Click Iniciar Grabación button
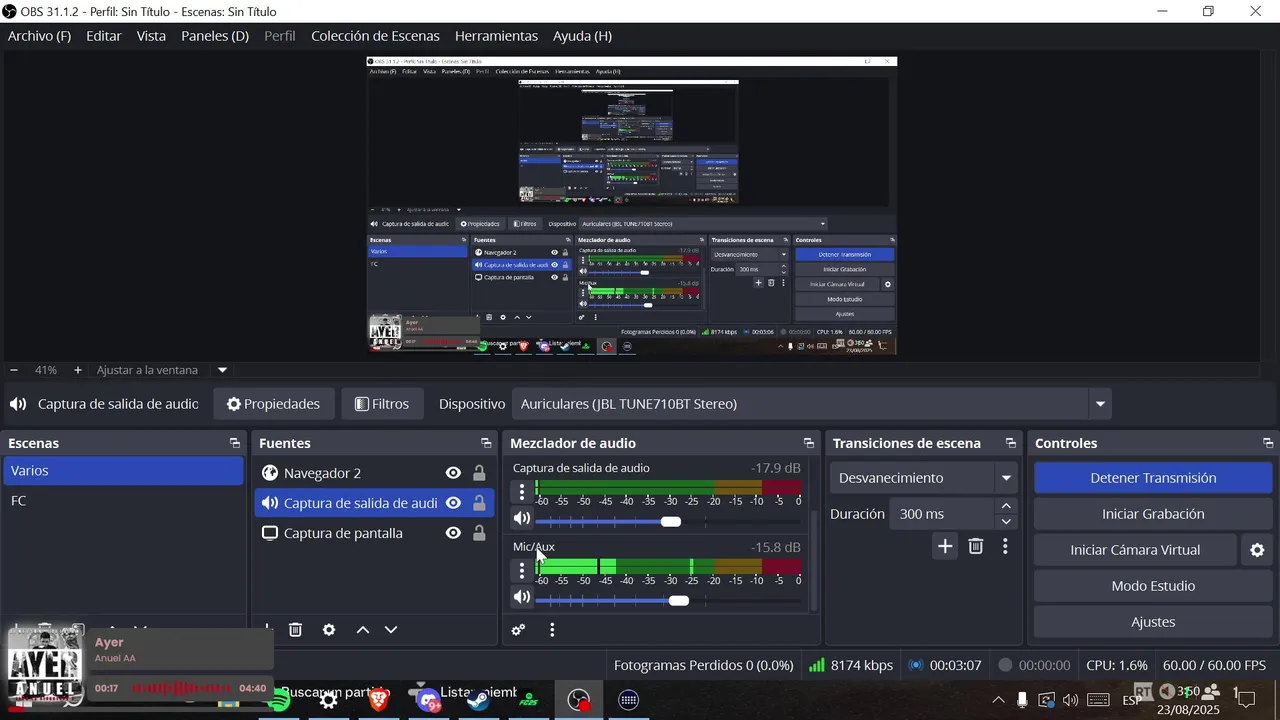 tap(1153, 514)
